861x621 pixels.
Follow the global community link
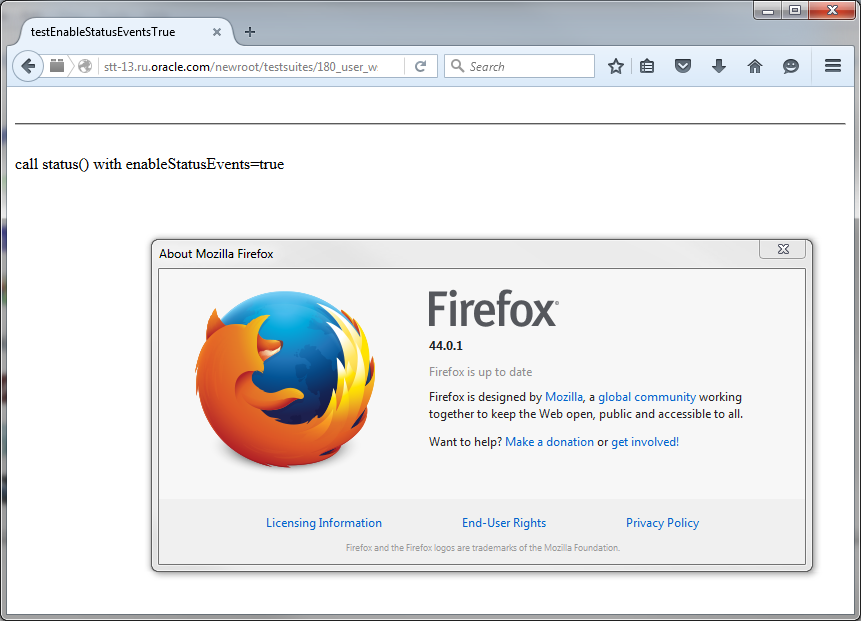pyautogui.click(x=647, y=397)
